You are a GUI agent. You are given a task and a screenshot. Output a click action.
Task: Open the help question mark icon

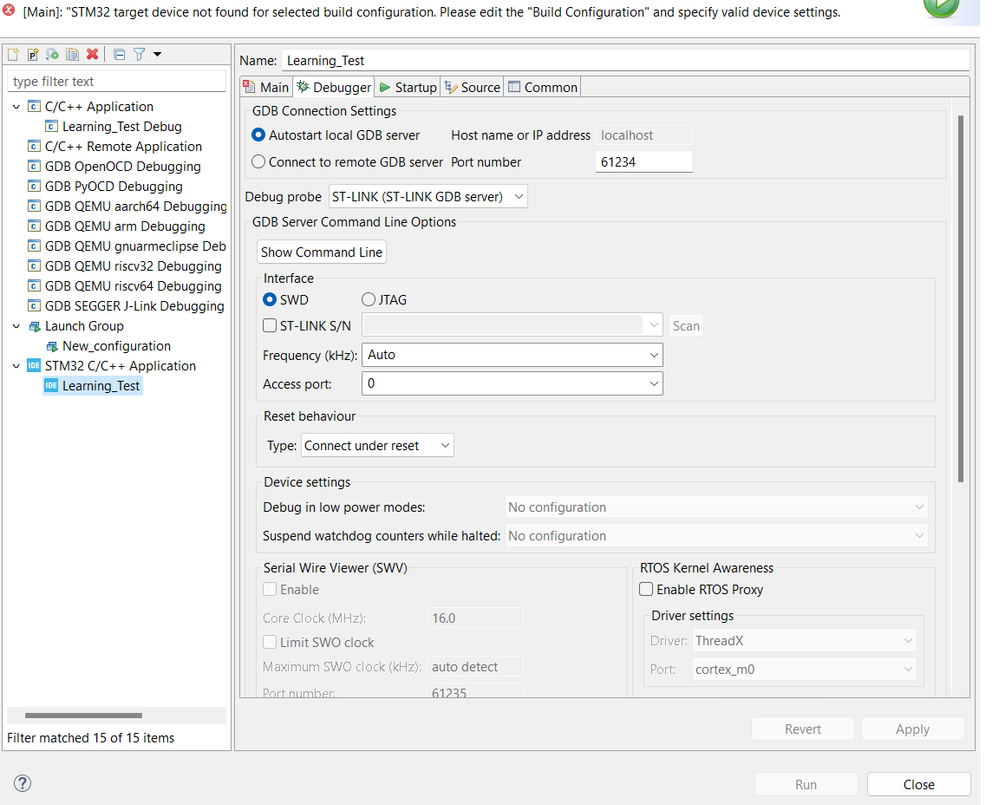coord(23,784)
